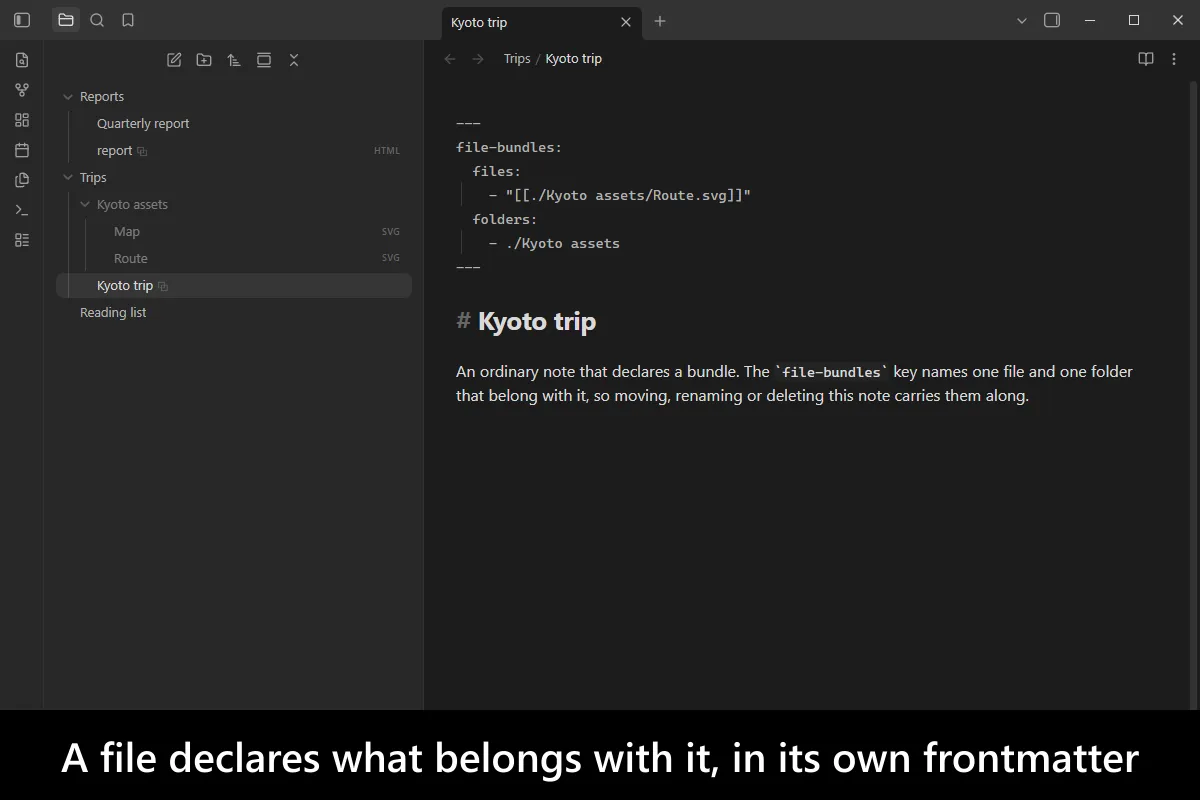1200x800 pixels.
Task: Click the Kyoto trip heading
Action: [537, 321]
